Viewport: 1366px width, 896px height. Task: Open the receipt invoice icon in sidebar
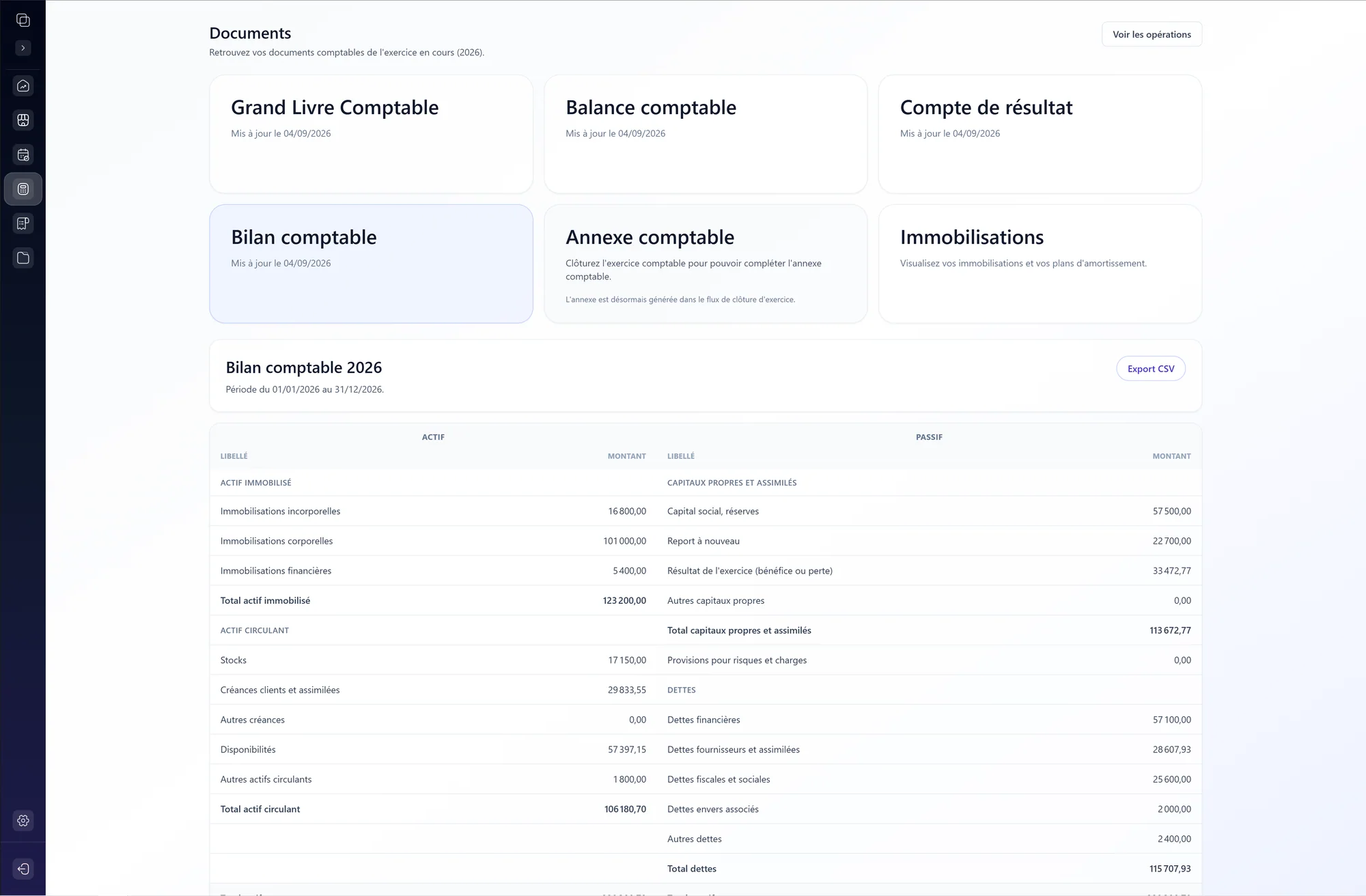click(23, 223)
